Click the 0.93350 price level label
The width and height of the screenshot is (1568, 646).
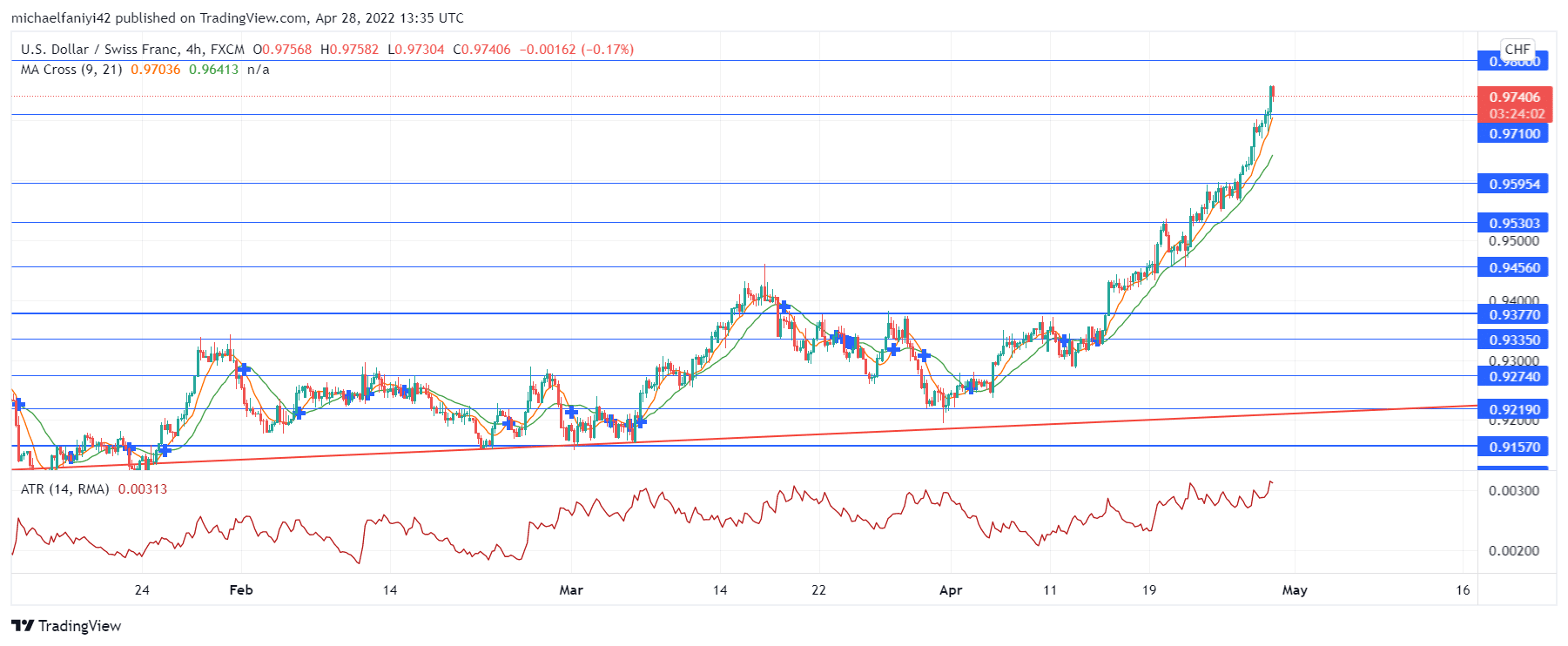[x=1513, y=340]
